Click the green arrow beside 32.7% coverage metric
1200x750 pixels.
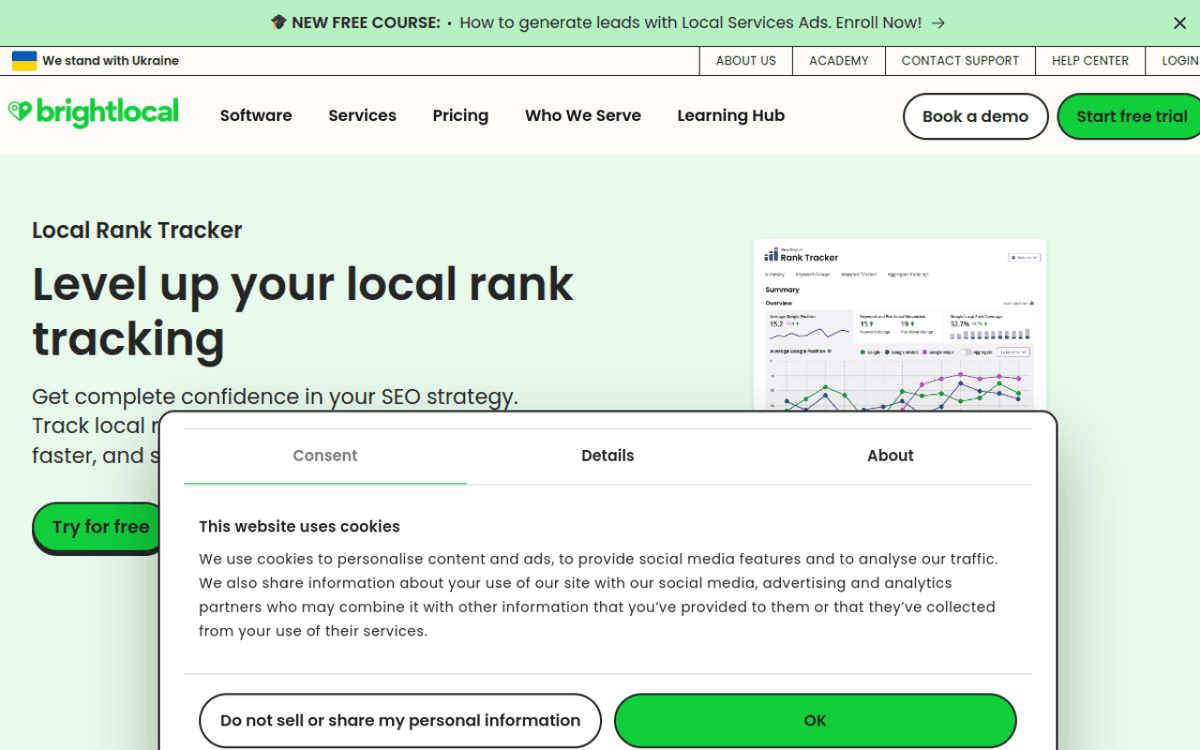tap(985, 323)
